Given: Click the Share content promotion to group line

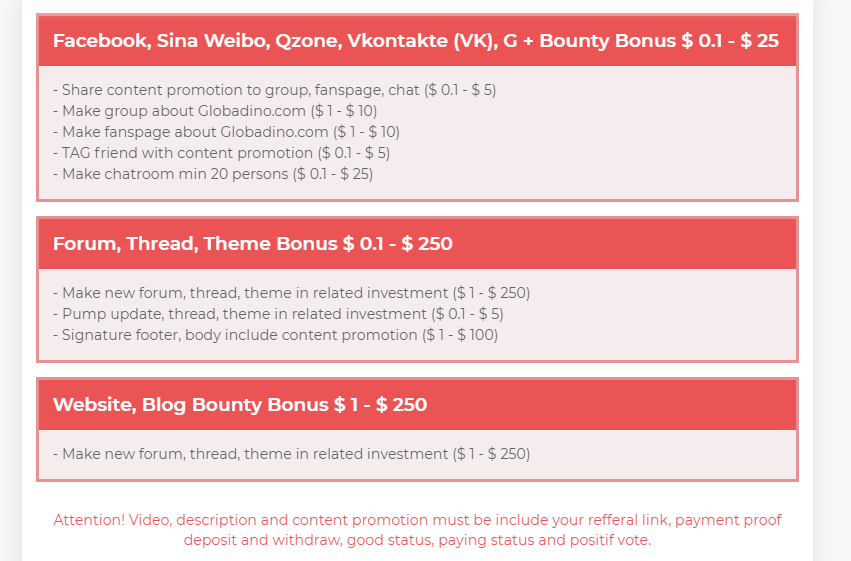Looking at the screenshot, I should point(275,90).
